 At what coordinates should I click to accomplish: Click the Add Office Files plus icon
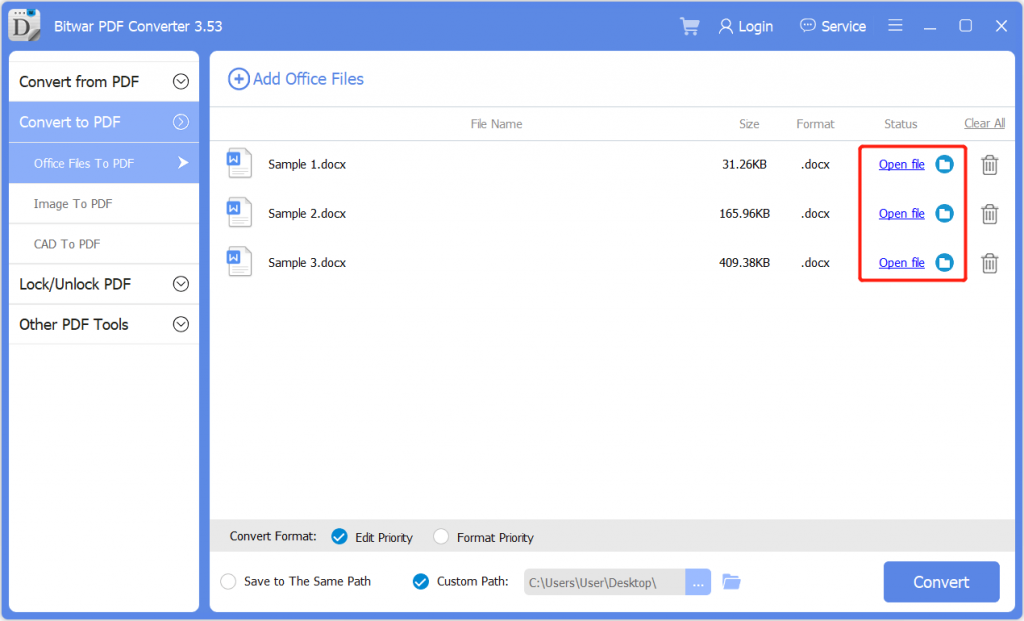pos(239,78)
